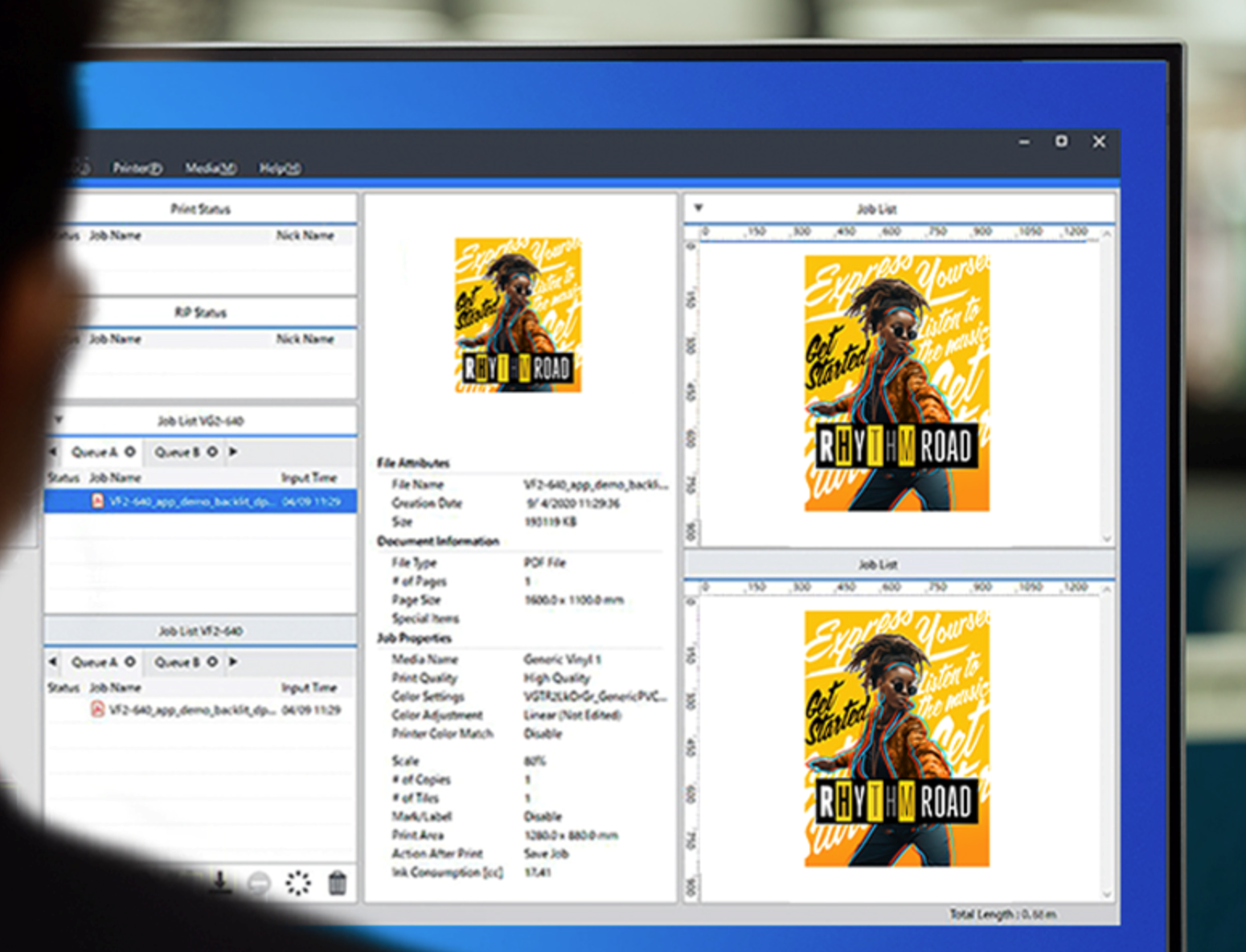Open Queue A settings gear in VF2-640 list
1246x952 pixels.
point(129,662)
